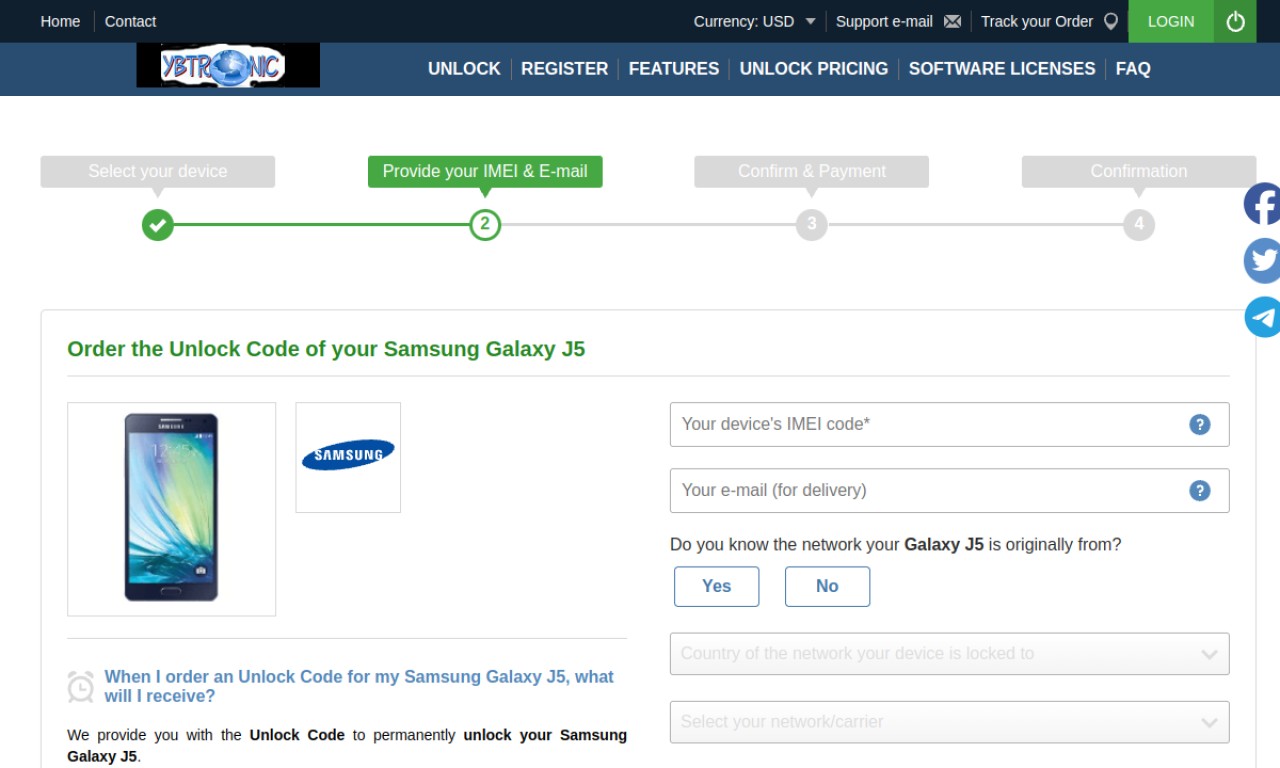Open the UNLOCK PRICING menu item
The image size is (1280, 768).
click(813, 68)
